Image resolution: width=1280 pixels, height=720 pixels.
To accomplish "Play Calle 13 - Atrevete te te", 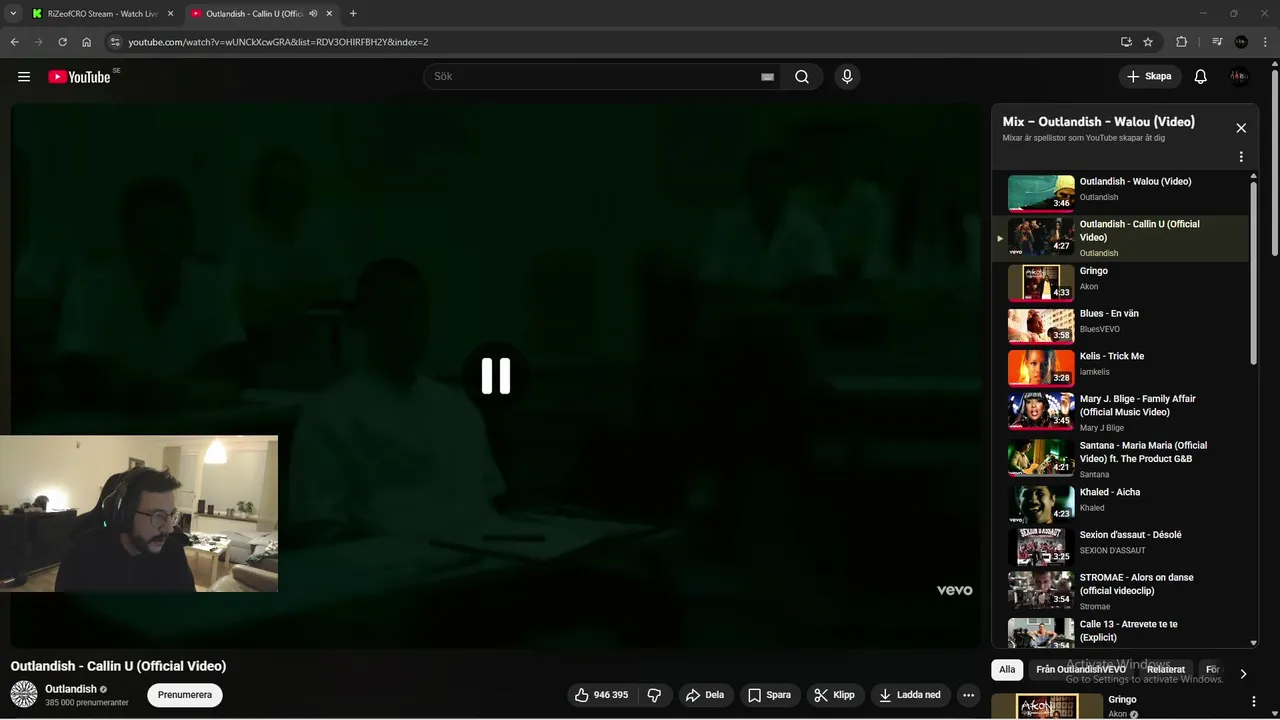I will tap(1121, 632).
